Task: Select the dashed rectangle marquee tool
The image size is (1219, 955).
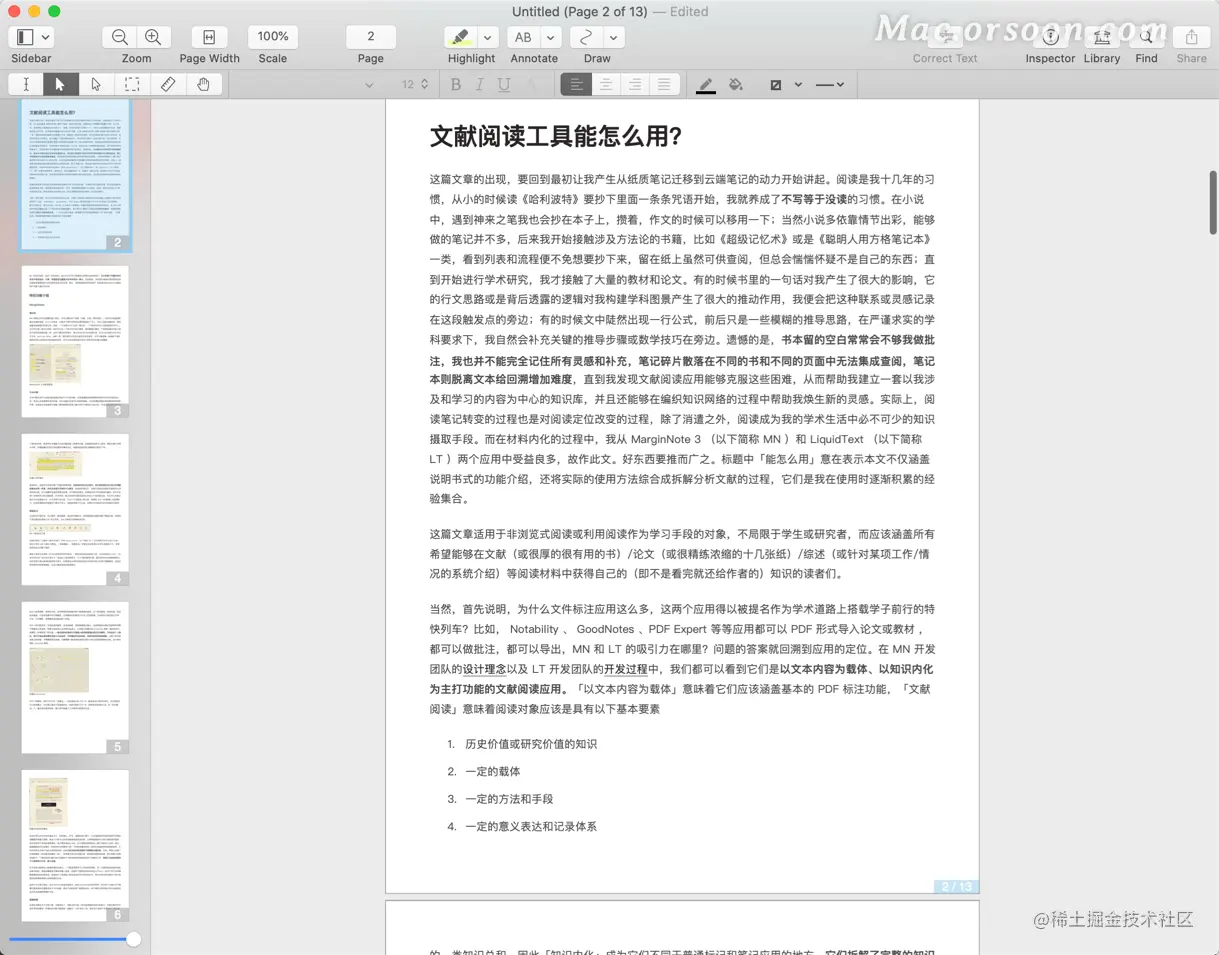Action: click(132, 85)
